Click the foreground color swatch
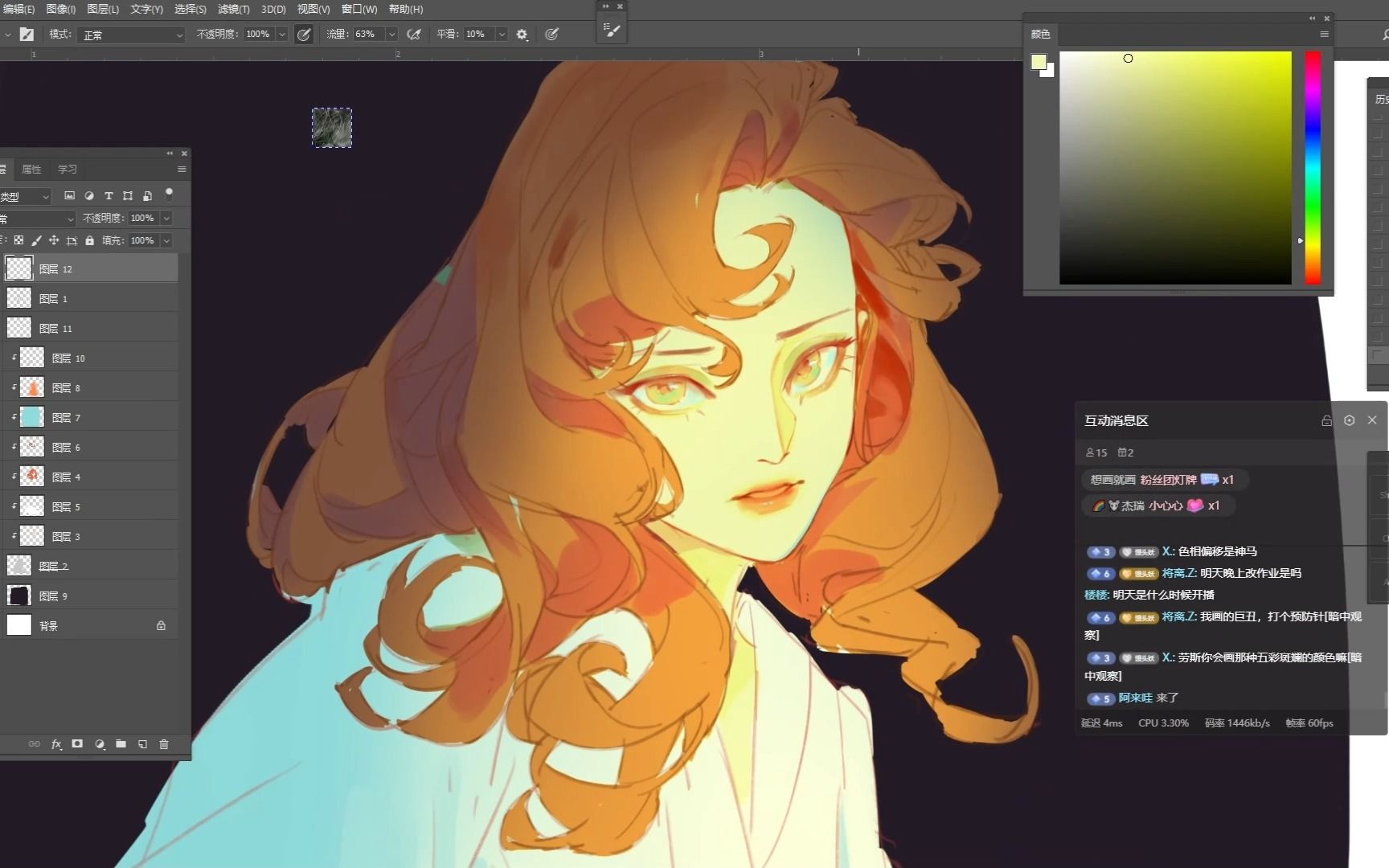Screen dimensions: 1389x868 (1039, 62)
